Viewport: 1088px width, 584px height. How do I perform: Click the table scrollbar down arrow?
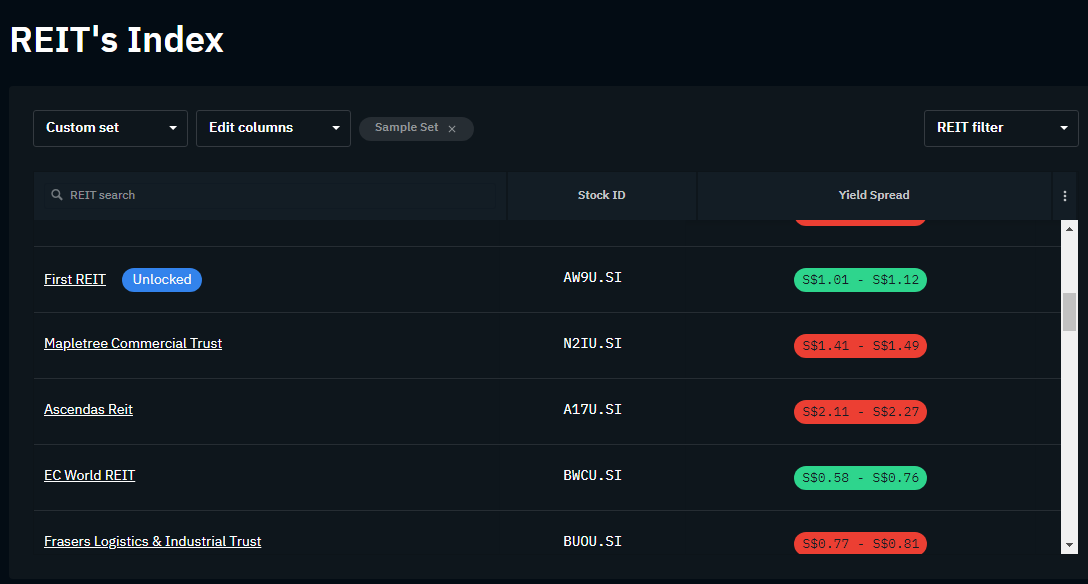point(1069,545)
